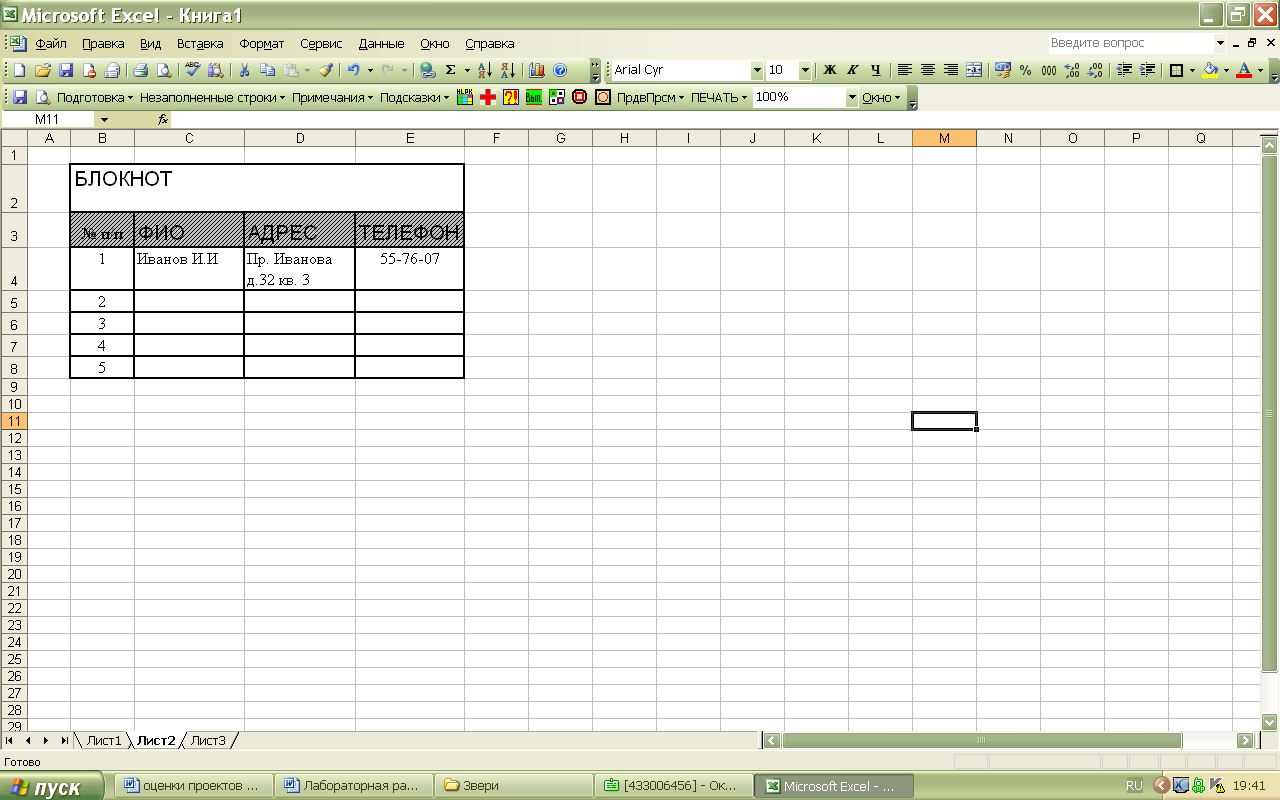Apply the red font color
The width and height of the screenshot is (1280, 800).
click(1244, 70)
